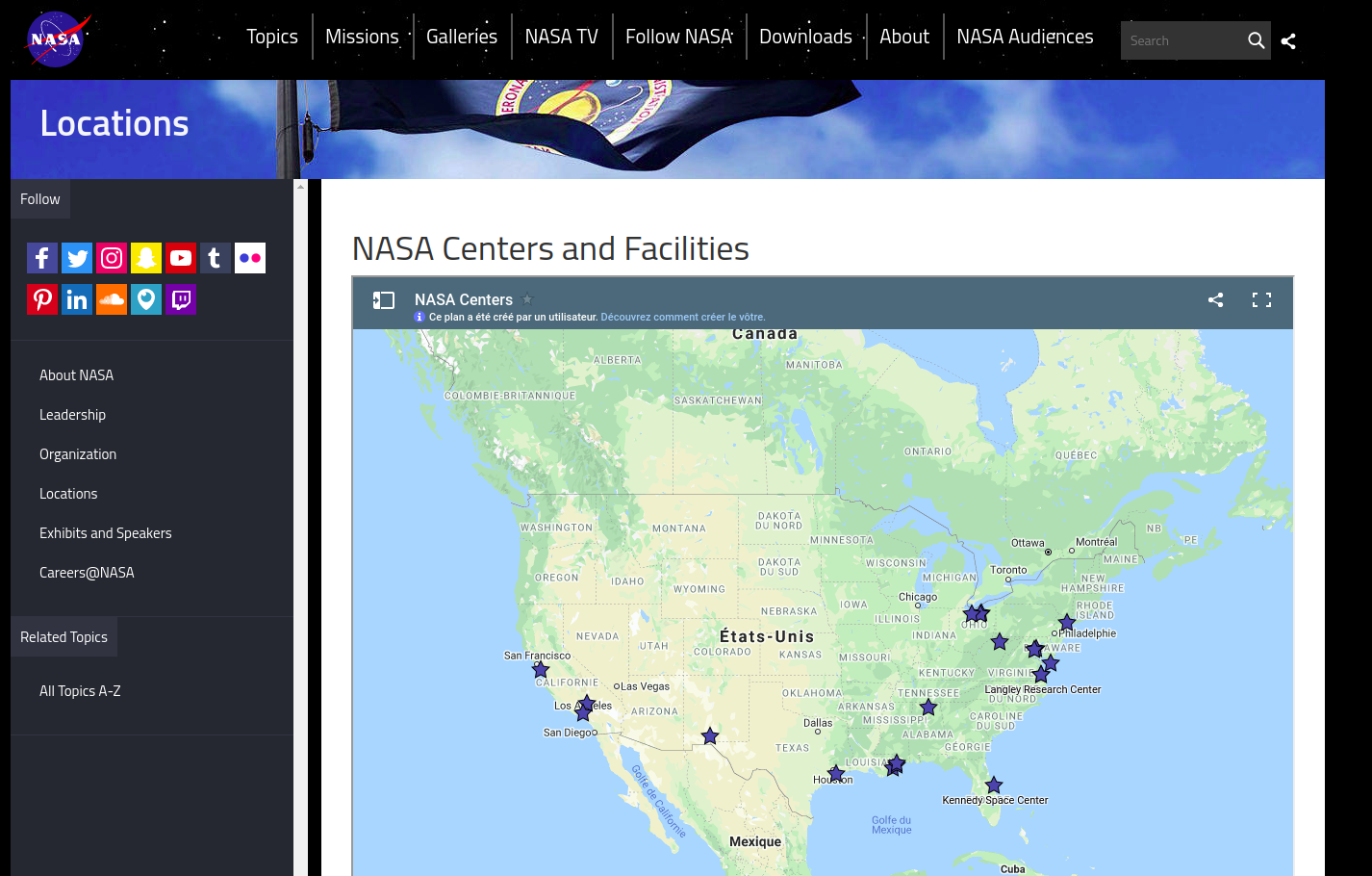Open NASA's SoundCloud profile icon
1372x876 pixels.
click(111, 299)
